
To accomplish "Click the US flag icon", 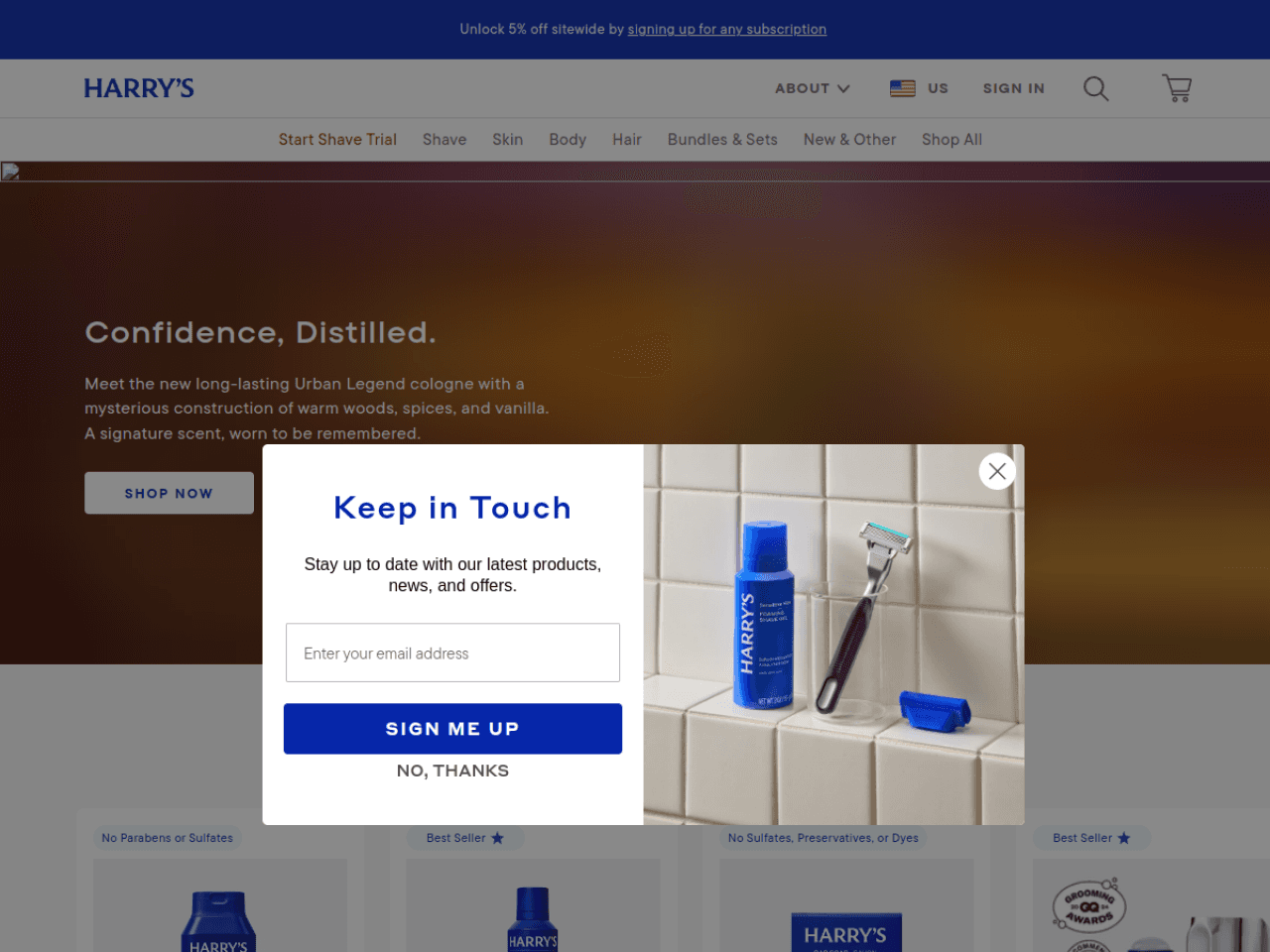I will pyautogui.click(x=903, y=88).
